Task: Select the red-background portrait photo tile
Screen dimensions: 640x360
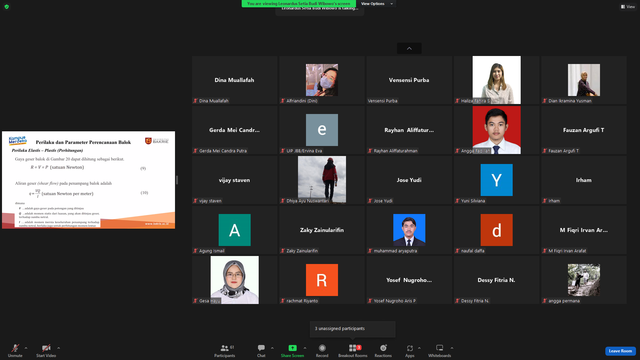Action: (496, 130)
